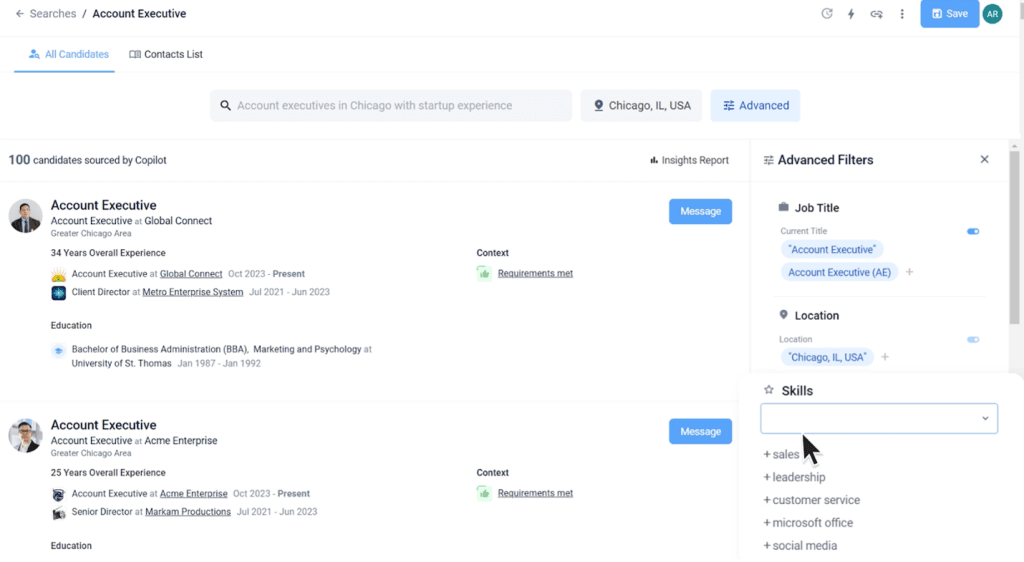Screen dimensions: 1024x562
Task: Message the Global Connect account executive
Action: 700,211
